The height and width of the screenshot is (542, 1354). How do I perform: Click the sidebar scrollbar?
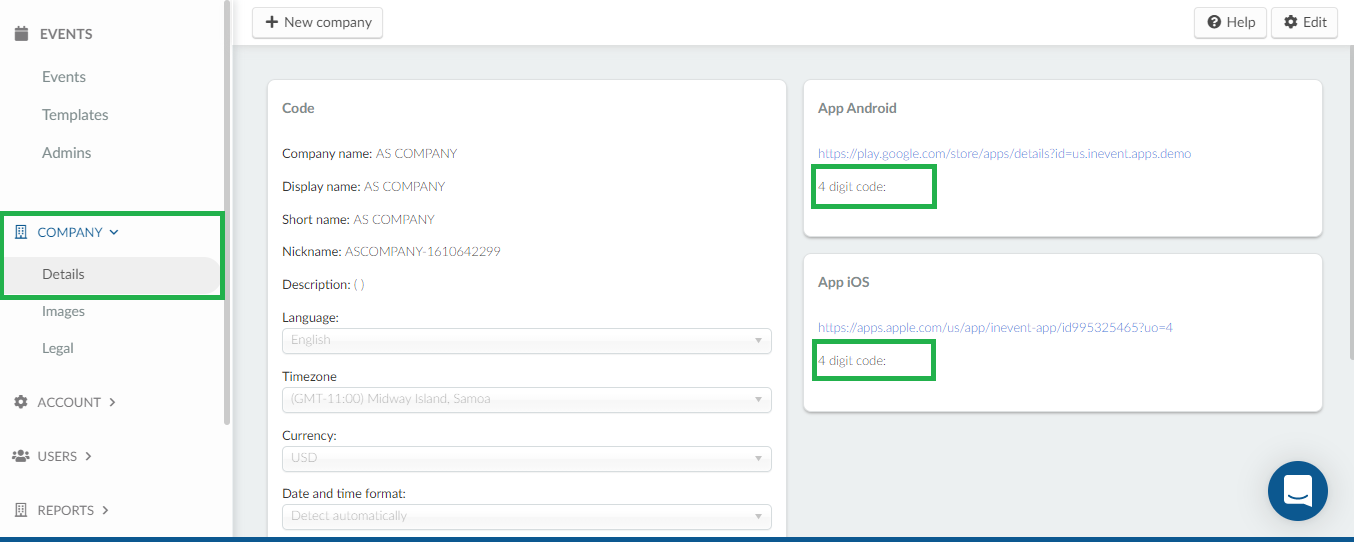tap(227, 210)
